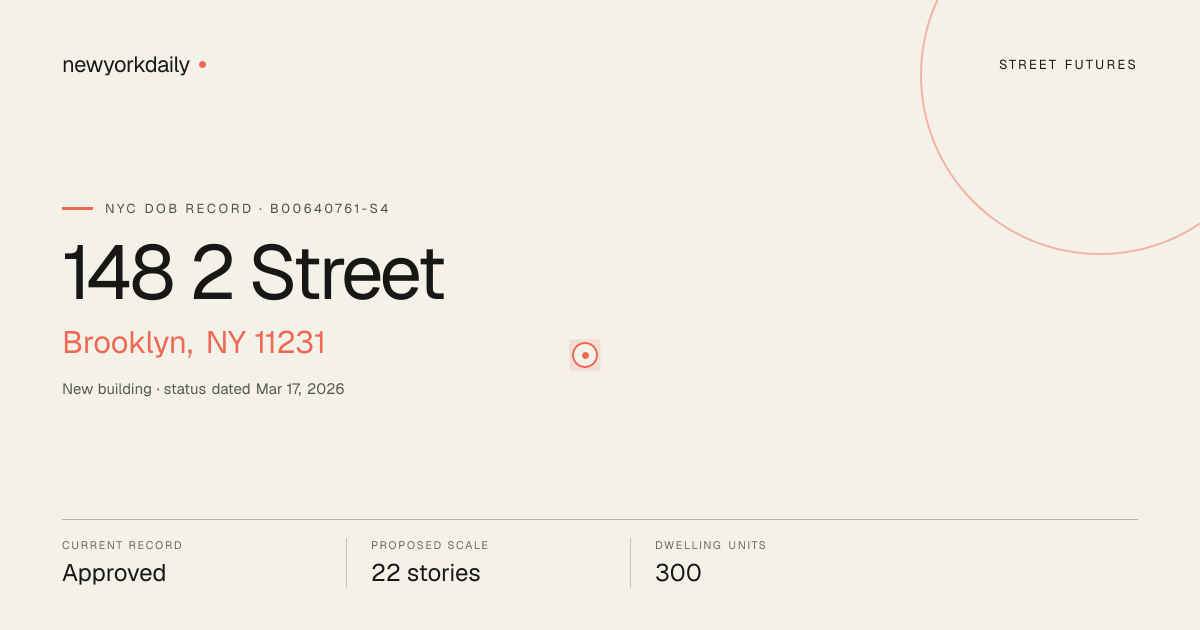The width and height of the screenshot is (1200, 630).
Task: Click the DWELLING UNITS label
Action: (x=711, y=546)
